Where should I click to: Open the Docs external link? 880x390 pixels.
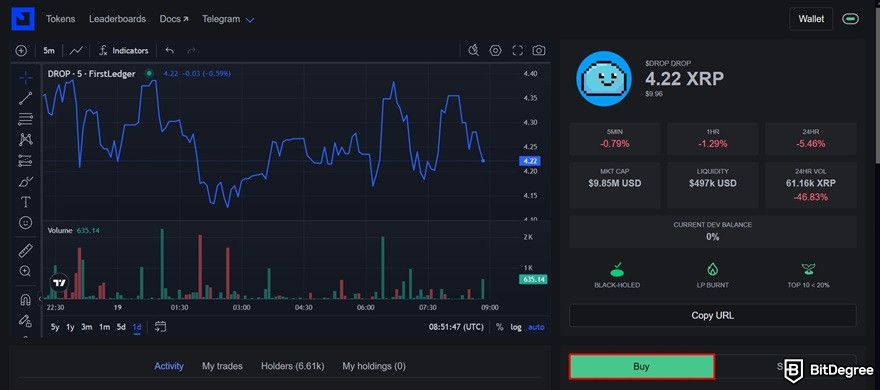174,19
